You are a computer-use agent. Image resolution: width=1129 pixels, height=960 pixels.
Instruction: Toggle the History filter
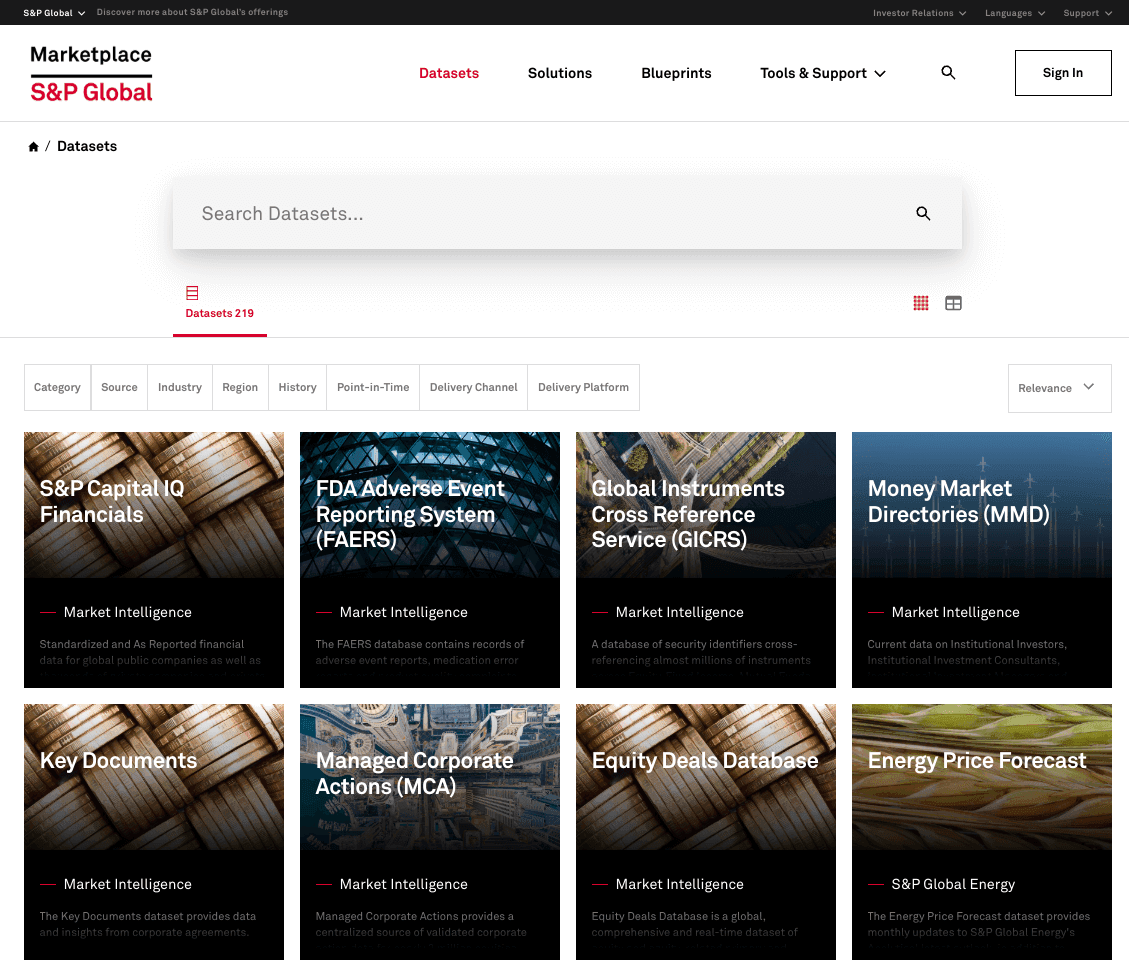[x=296, y=387]
